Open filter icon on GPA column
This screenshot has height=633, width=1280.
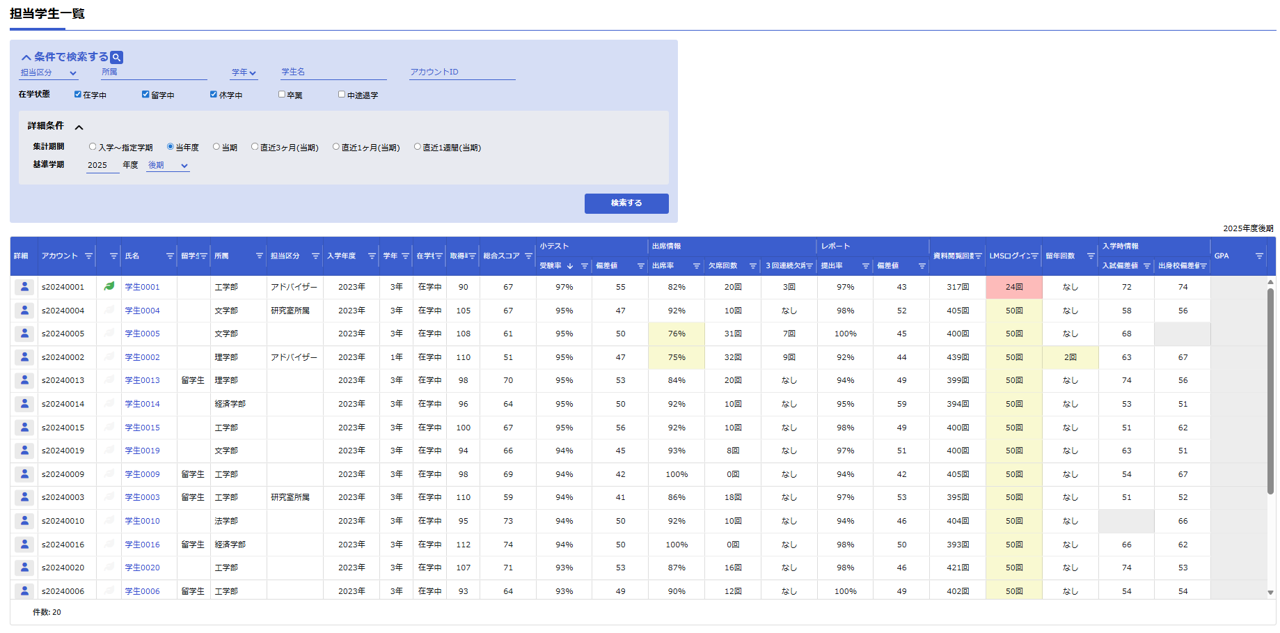pos(1259,256)
